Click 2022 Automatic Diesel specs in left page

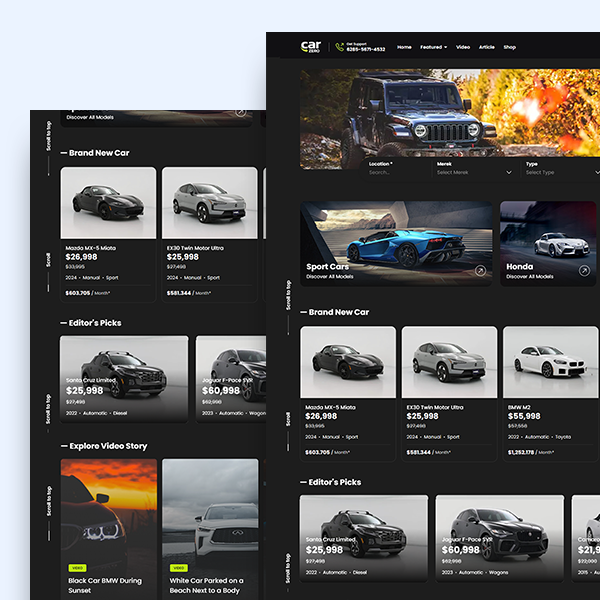(96, 413)
